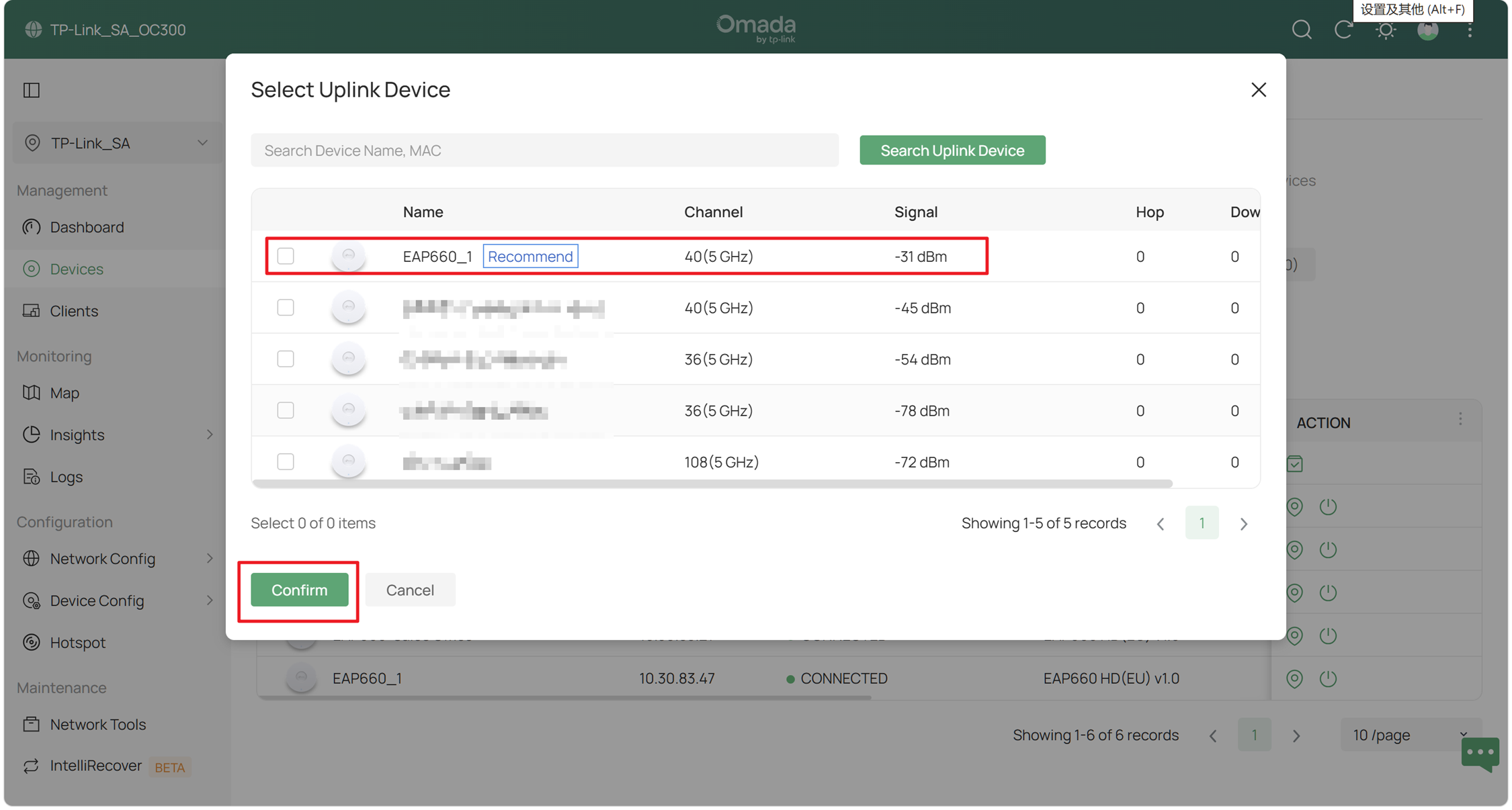Click the Hop column header
The image size is (1512, 810).
(1149, 212)
